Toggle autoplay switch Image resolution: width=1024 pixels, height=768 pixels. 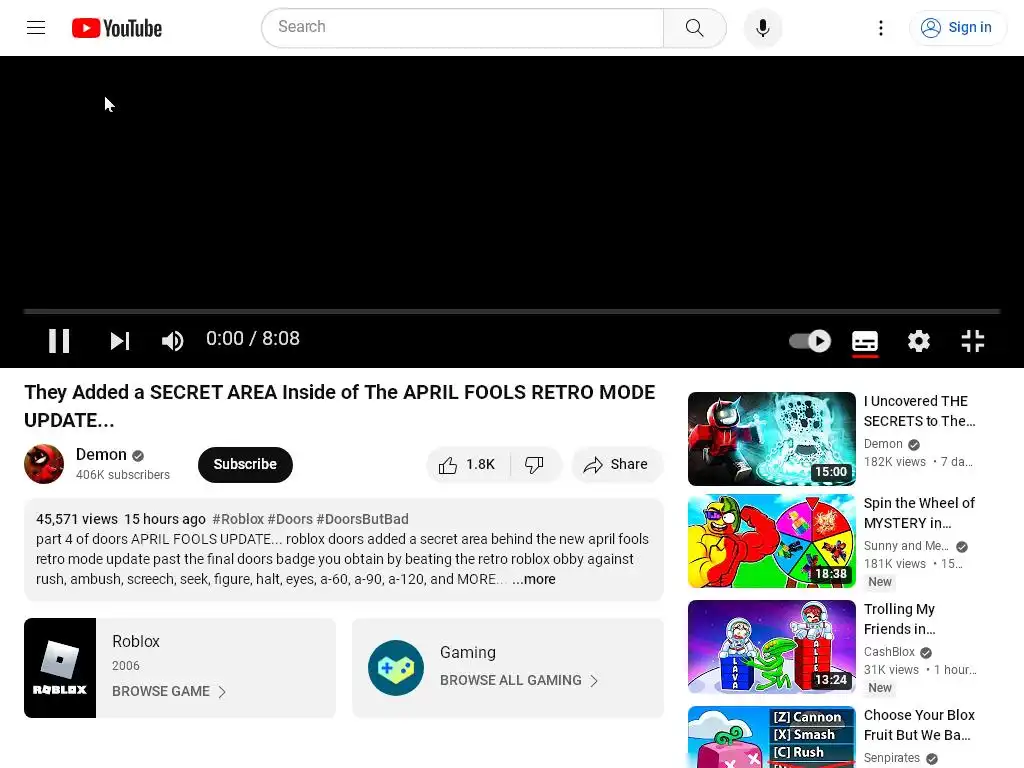tap(810, 340)
